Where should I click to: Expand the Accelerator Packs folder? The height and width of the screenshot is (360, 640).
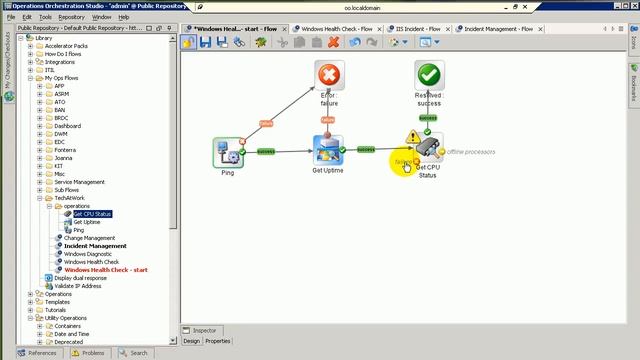pos(31,46)
